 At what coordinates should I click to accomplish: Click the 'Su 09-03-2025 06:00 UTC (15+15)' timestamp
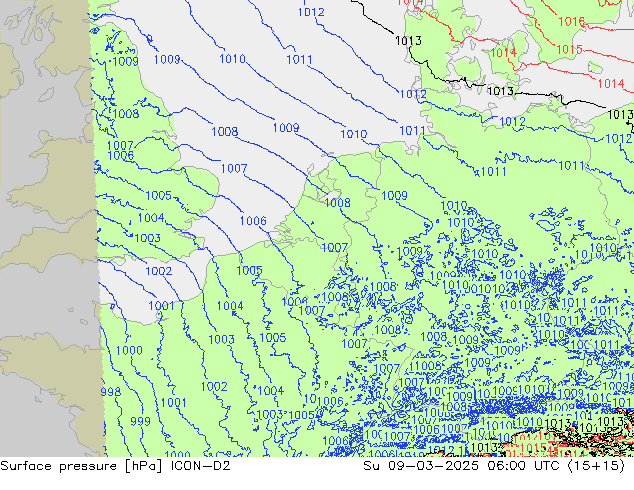point(494,466)
